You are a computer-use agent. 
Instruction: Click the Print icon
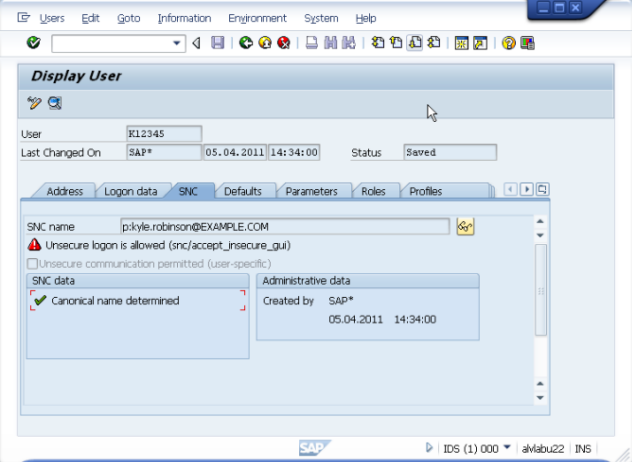tap(312, 43)
